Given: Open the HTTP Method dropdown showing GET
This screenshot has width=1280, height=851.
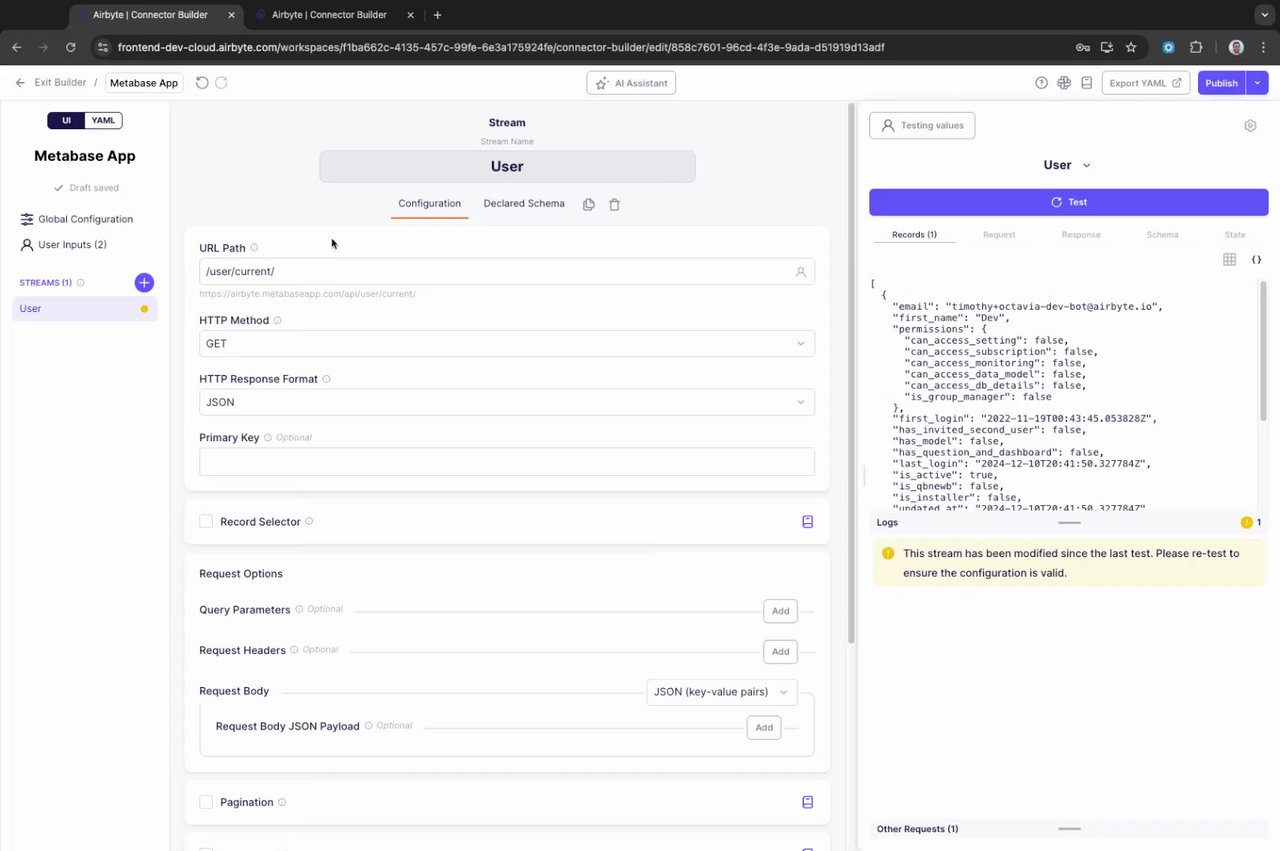Looking at the screenshot, I should pos(507,344).
